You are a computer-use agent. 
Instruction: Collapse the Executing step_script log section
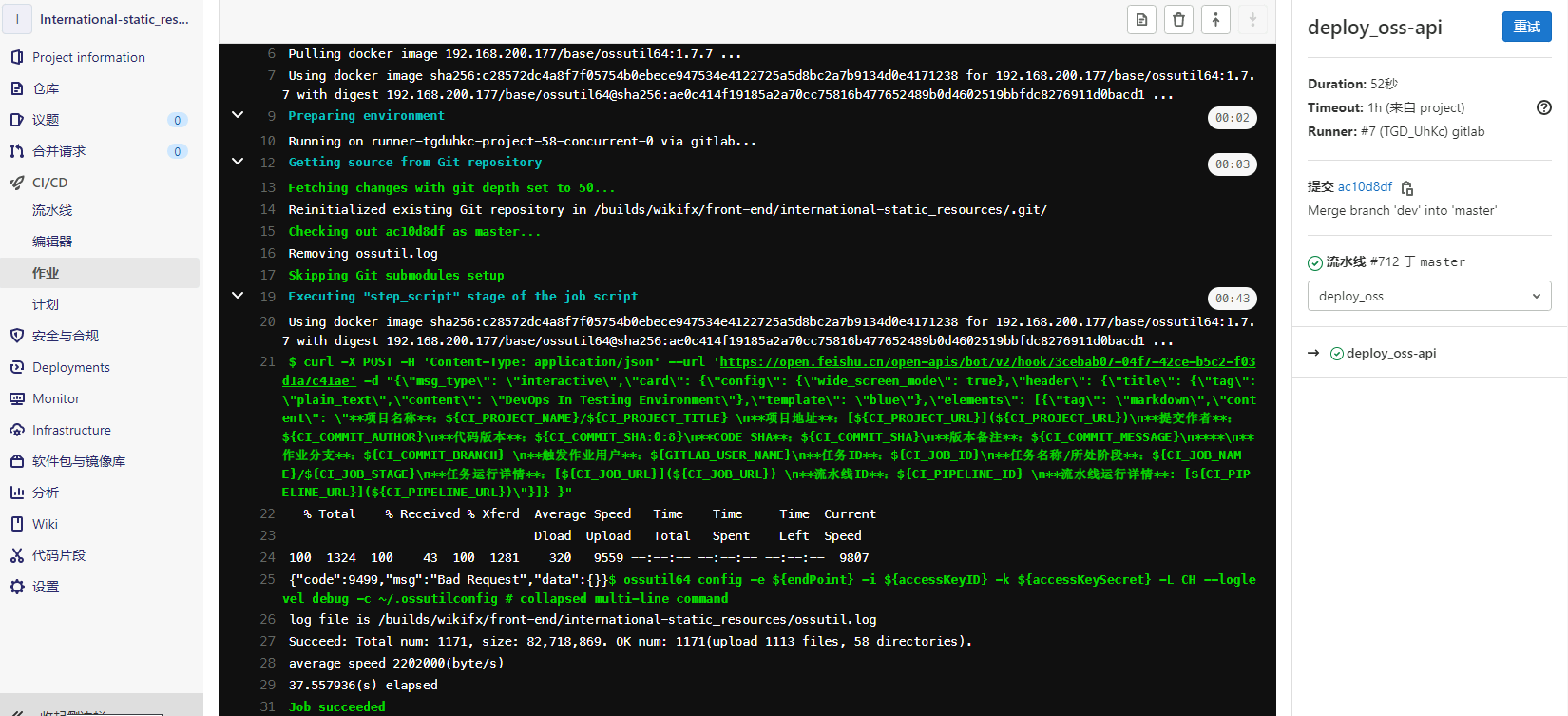tap(238, 296)
